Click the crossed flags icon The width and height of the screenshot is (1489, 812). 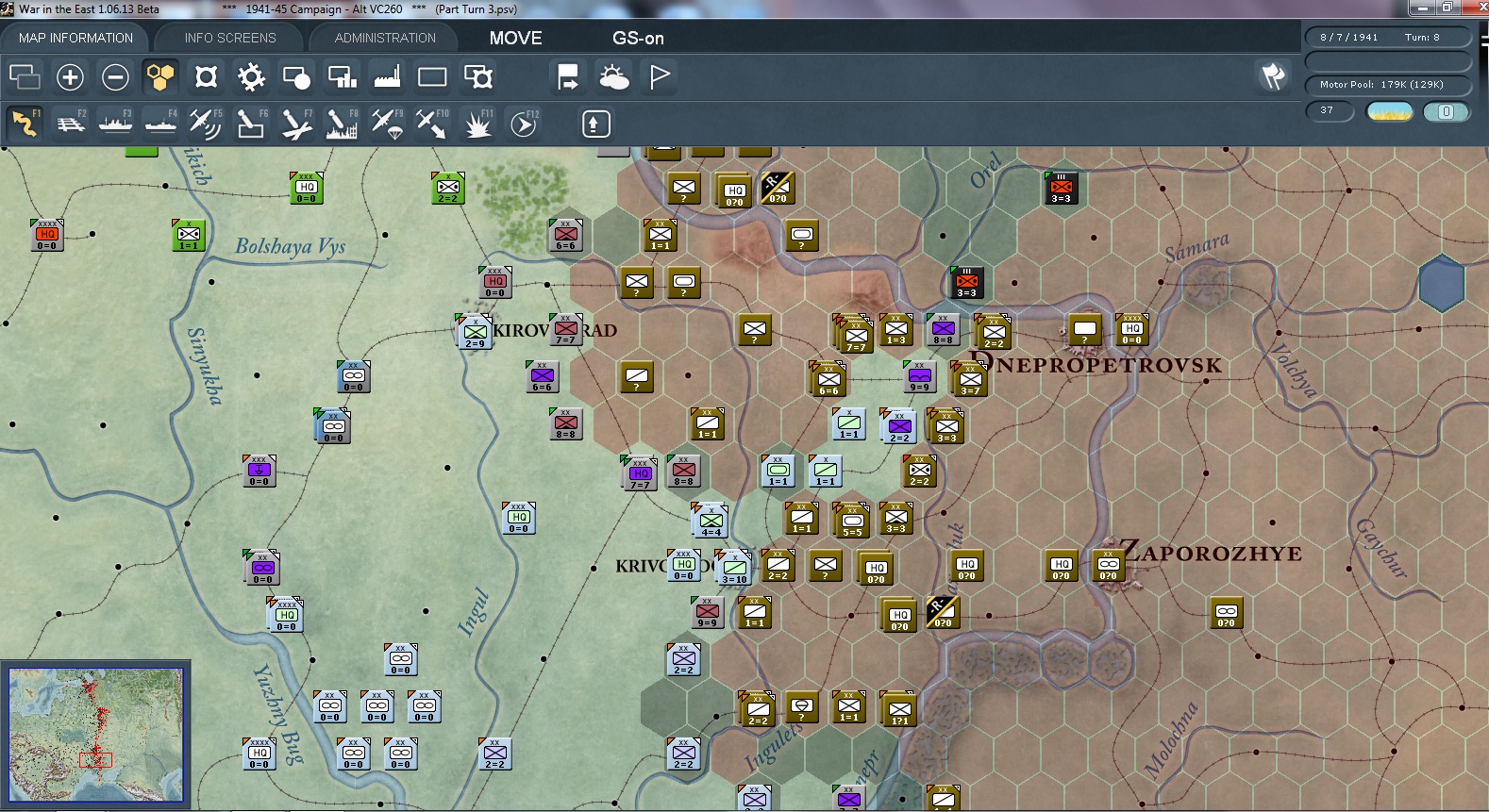click(1273, 76)
